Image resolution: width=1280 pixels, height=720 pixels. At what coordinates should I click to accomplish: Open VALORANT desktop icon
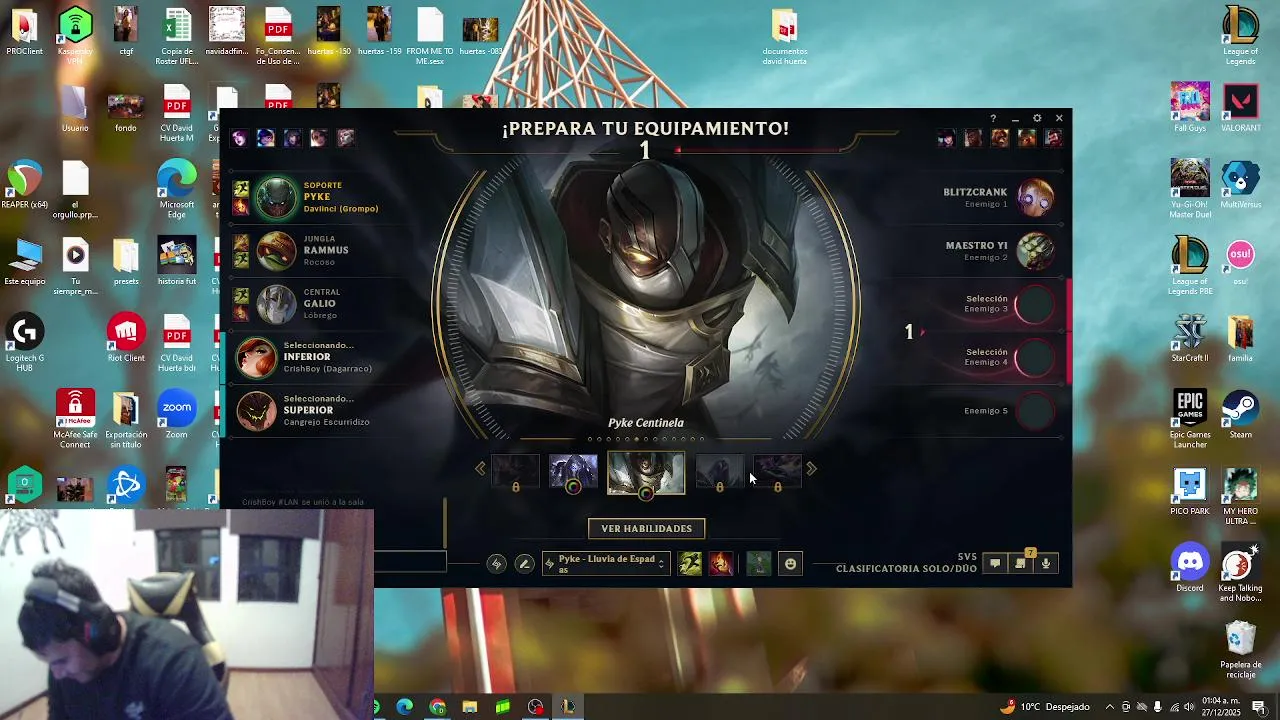1241,107
